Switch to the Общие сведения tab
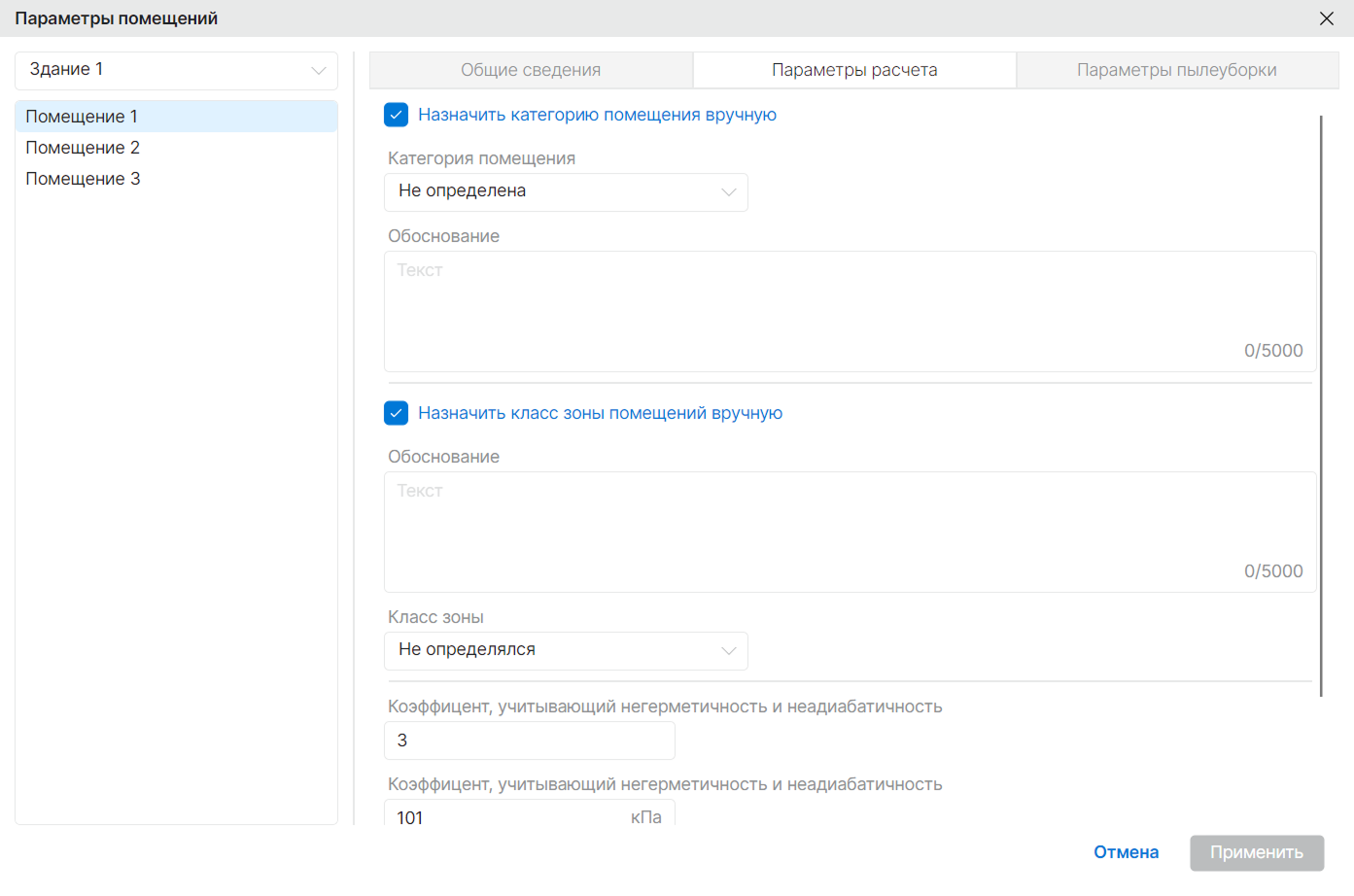Viewport: 1354px width, 896px height. (x=531, y=70)
